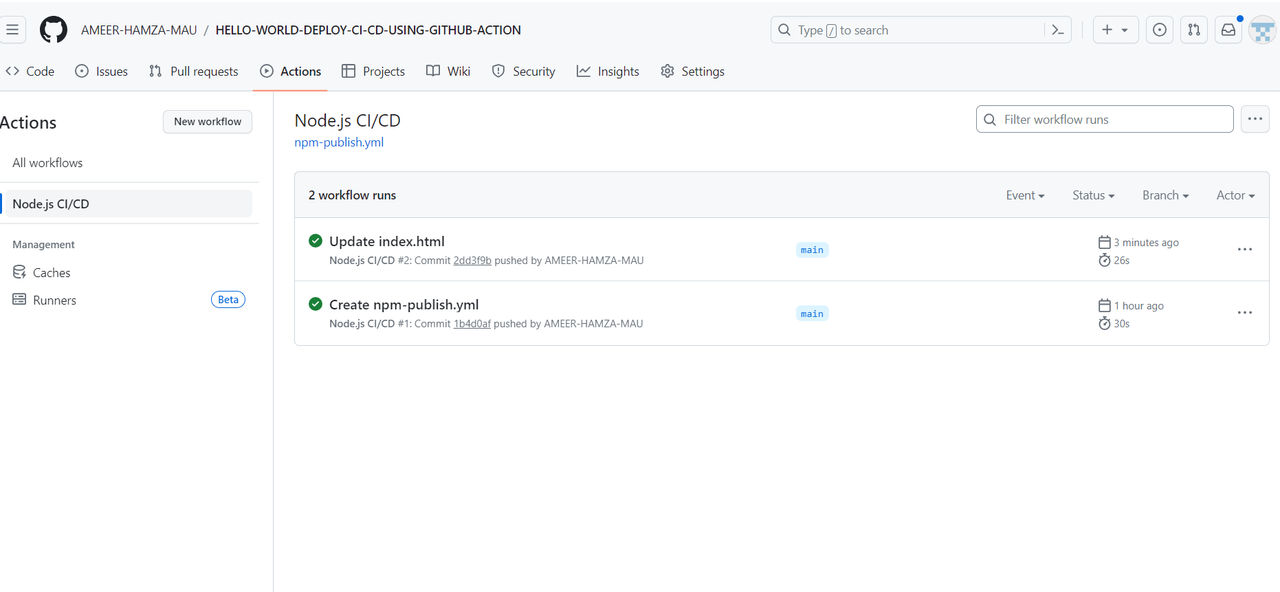Viewport: 1280px width, 592px height.
Task: Click the Runners server icon
Action: pos(19,300)
